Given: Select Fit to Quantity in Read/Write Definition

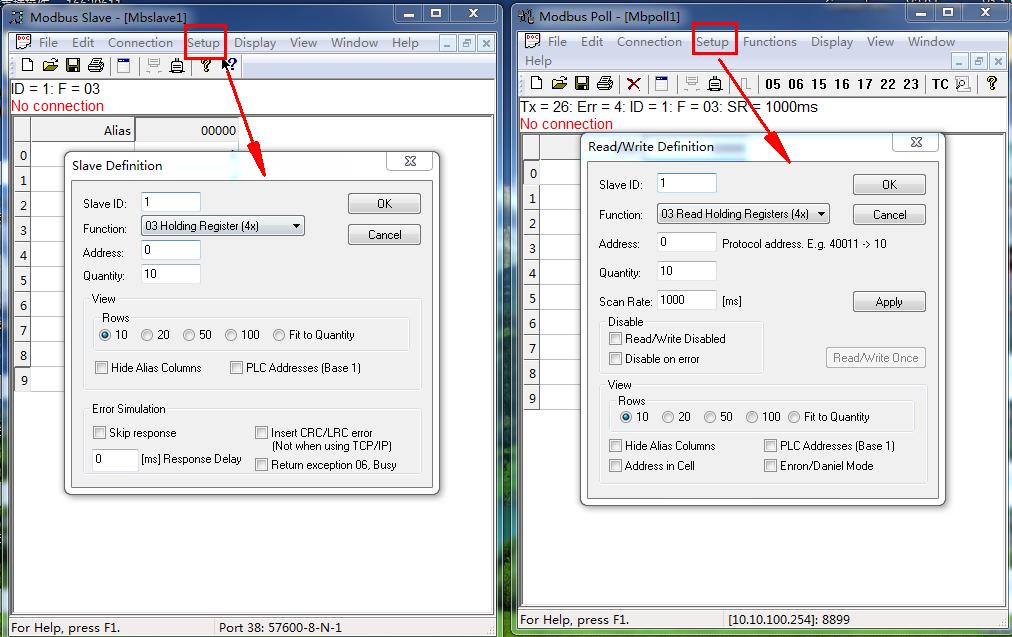Looking at the screenshot, I should [x=794, y=417].
